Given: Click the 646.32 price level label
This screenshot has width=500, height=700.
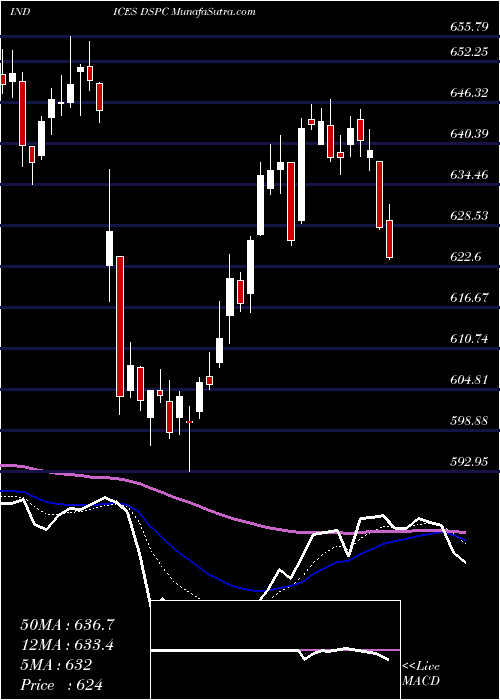Looking at the screenshot, I should click(468, 93).
